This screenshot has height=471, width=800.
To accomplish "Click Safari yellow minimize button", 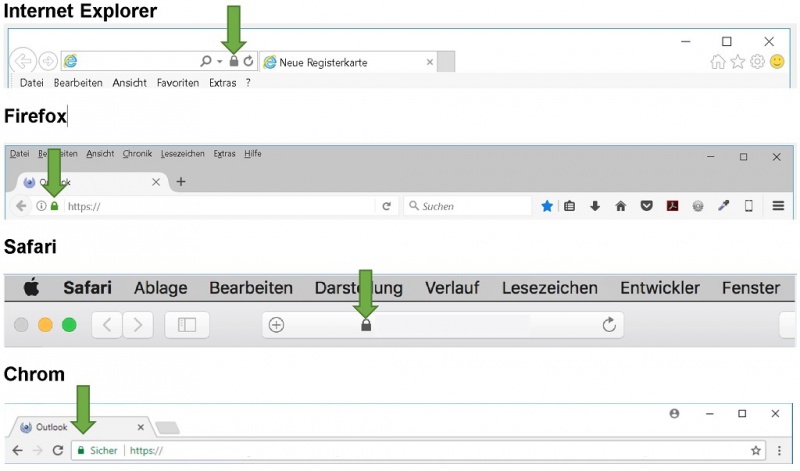I will pyautogui.click(x=45, y=325).
